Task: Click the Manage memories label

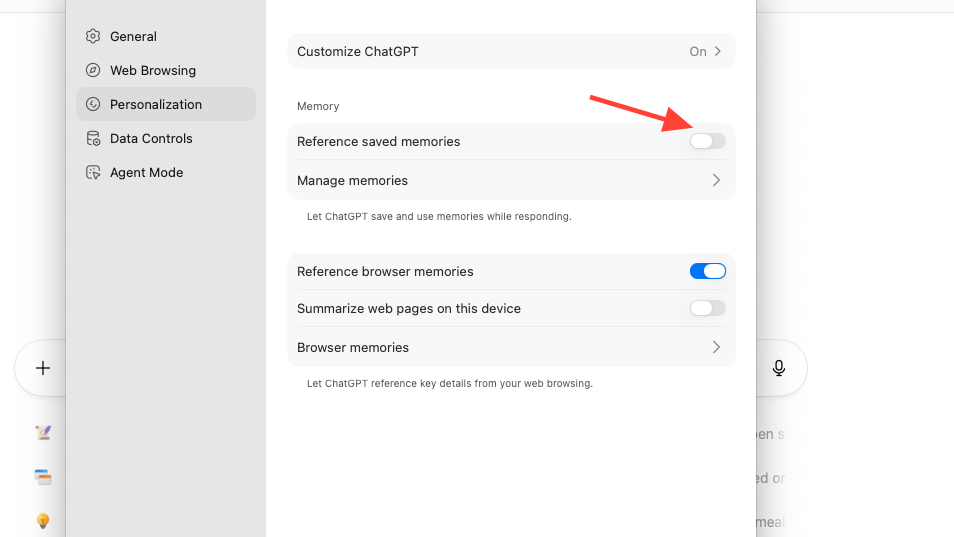Action: (x=352, y=180)
